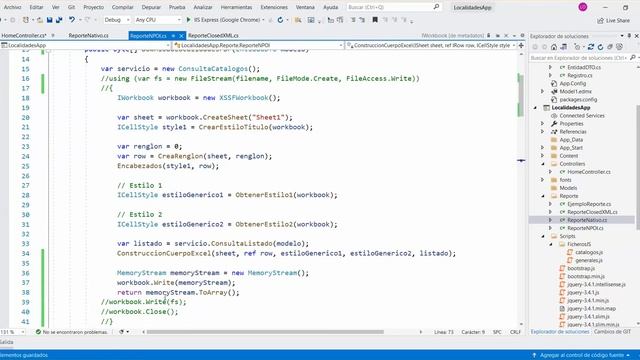The image size is (640, 360).
Task: Collapse all nodes in Solution Explorer
Action: click(610, 47)
